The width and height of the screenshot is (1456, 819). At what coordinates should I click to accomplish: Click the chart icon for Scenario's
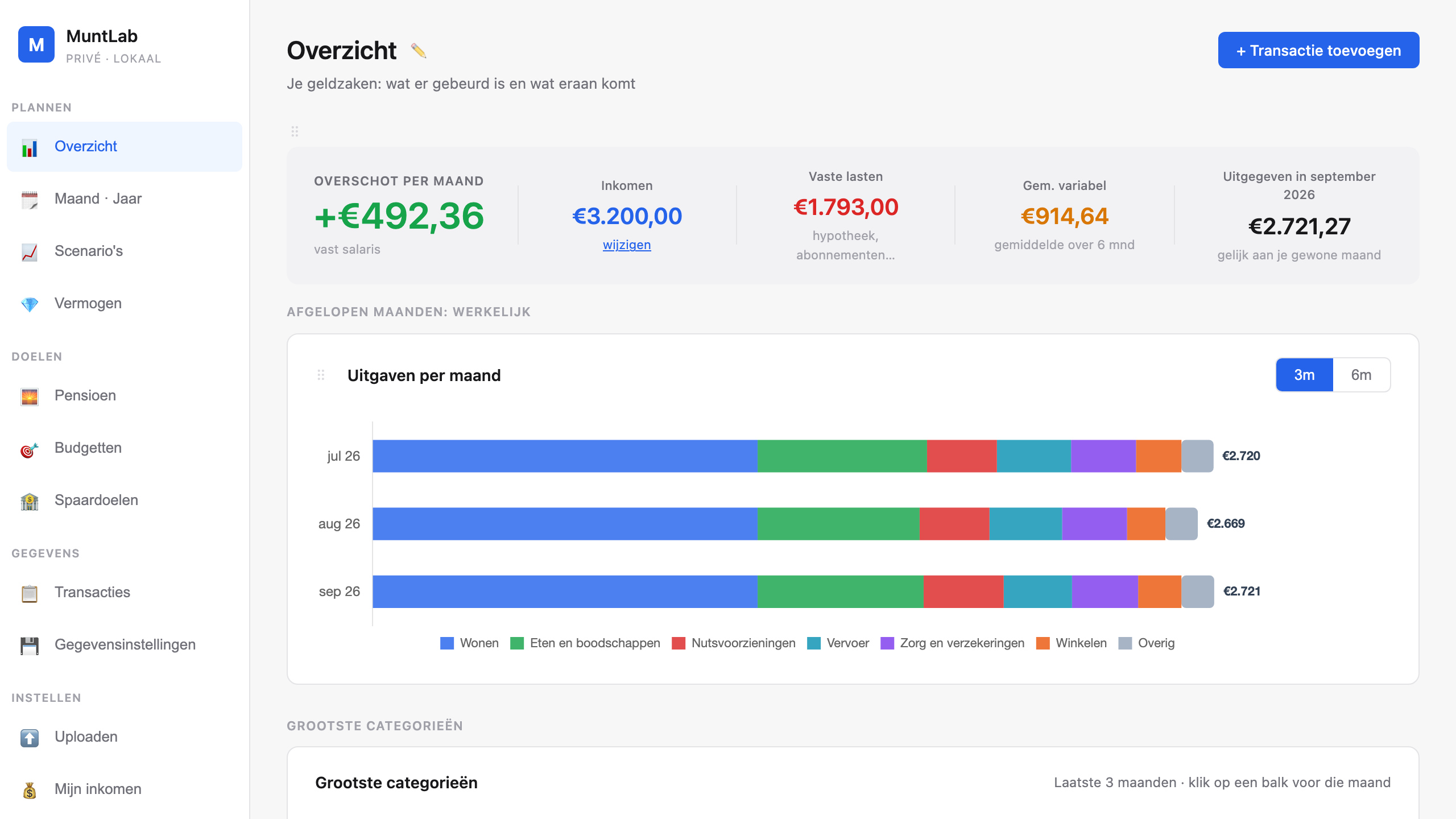pos(30,252)
